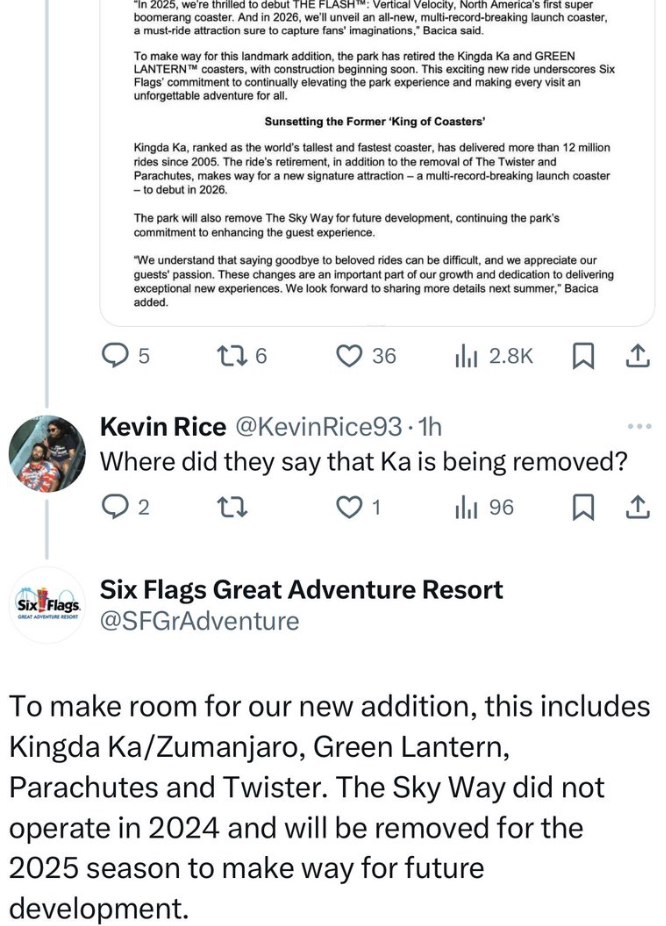Open the Six Flags logo avatar
This screenshot has height=926, width=666.
point(46,606)
